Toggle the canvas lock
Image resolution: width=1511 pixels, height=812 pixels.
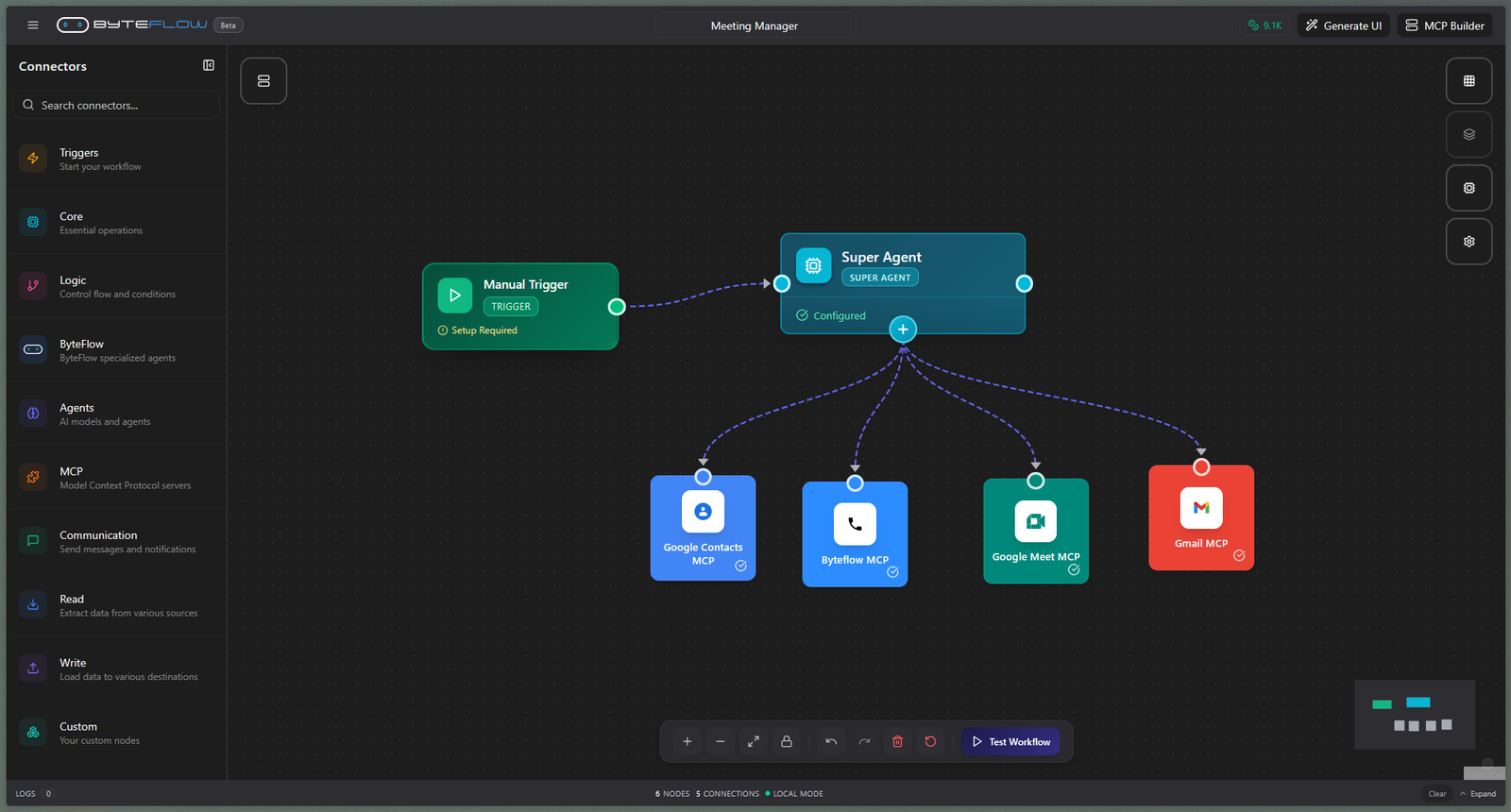click(x=787, y=742)
